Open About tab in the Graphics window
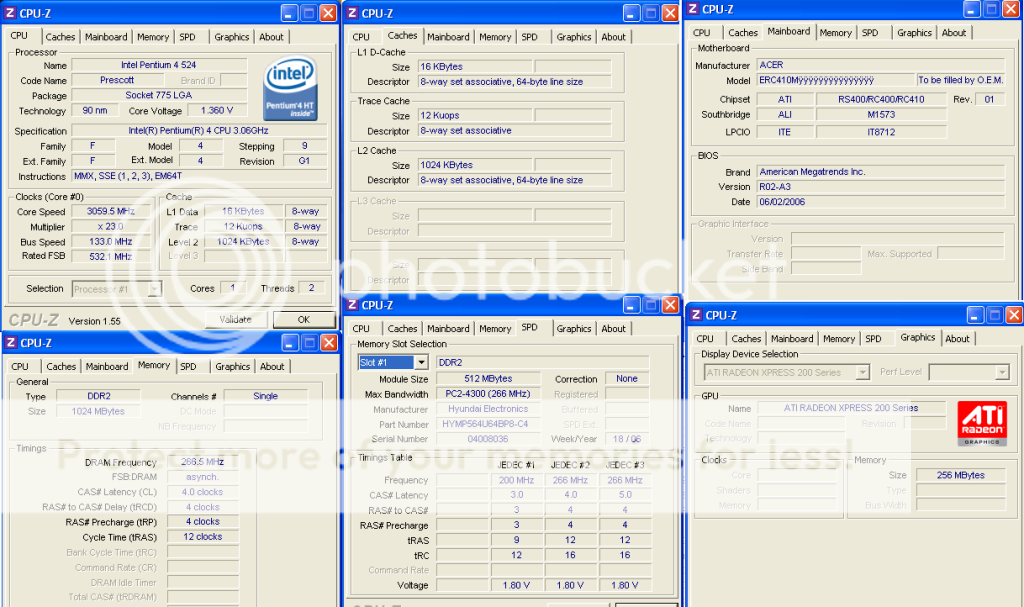 click(x=957, y=338)
